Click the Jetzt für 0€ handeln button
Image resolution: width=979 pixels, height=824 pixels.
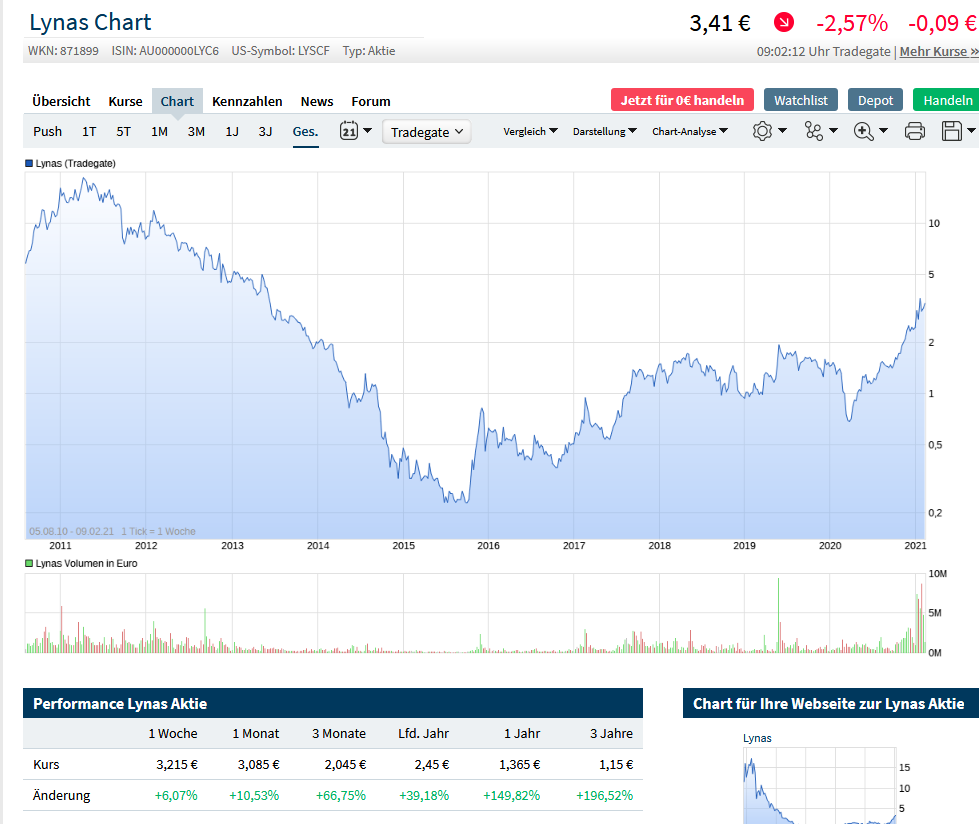(681, 100)
